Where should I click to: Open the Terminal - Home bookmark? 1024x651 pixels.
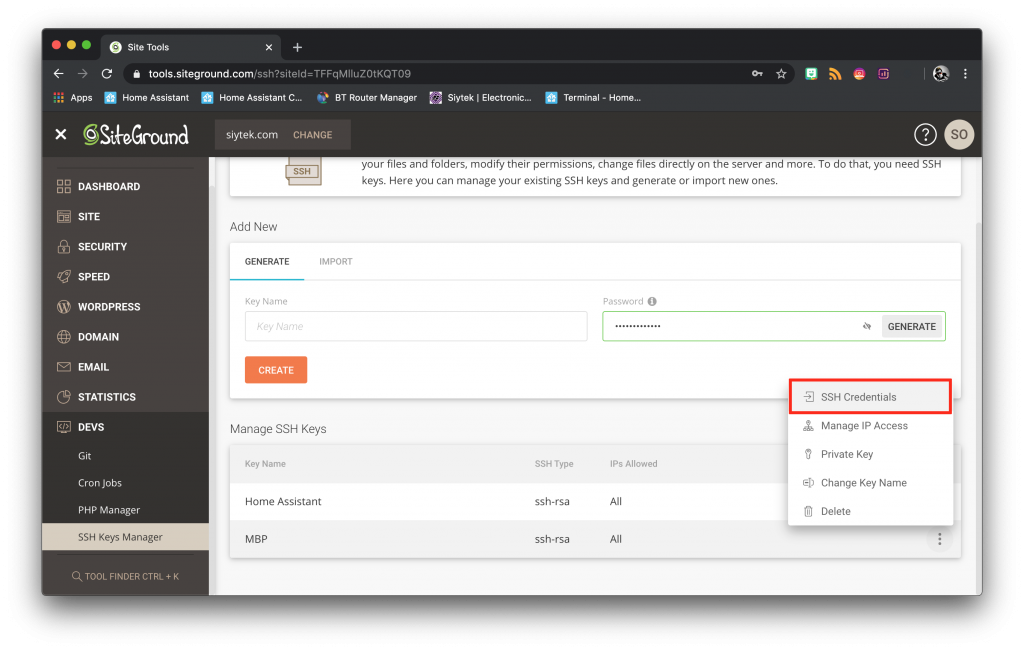tap(593, 98)
